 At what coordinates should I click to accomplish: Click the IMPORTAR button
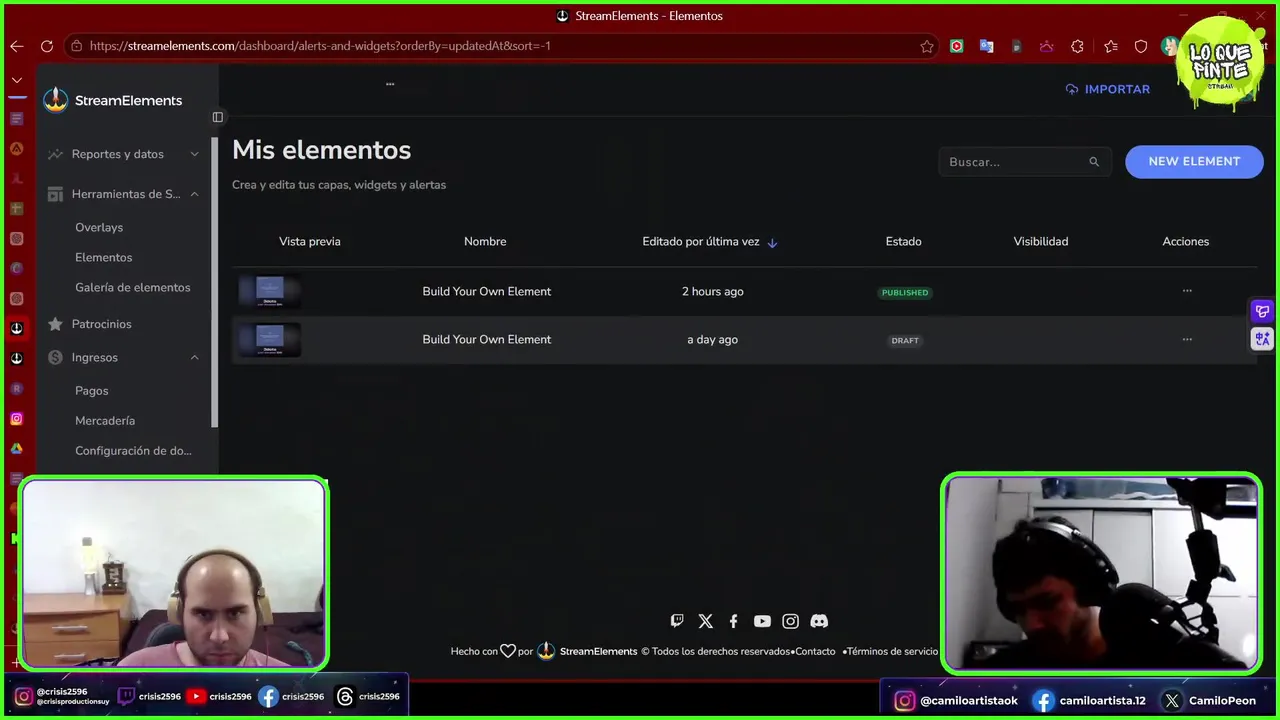coord(1108,89)
